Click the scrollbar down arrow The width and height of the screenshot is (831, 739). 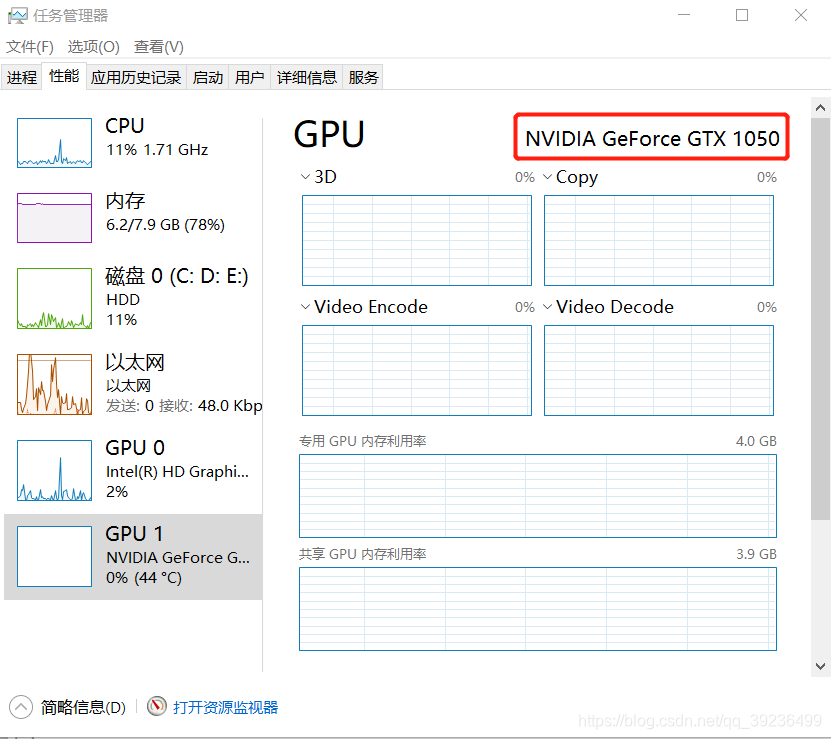click(x=820, y=666)
